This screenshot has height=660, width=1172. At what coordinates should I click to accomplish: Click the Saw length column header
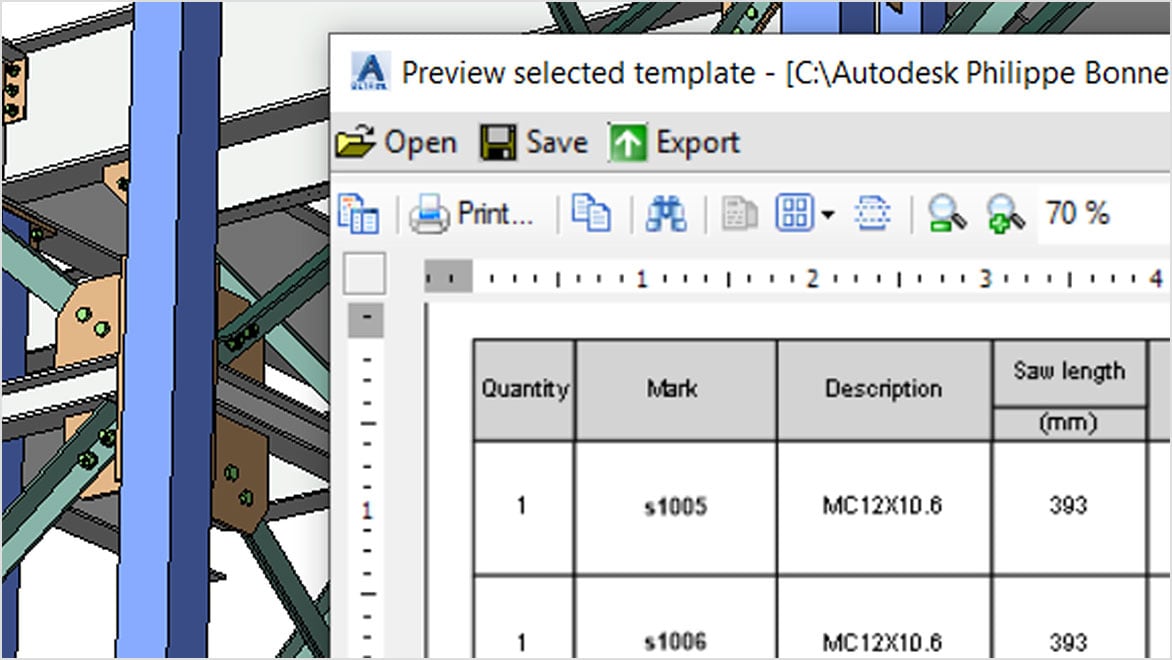pyautogui.click(x=1068, y=372)
